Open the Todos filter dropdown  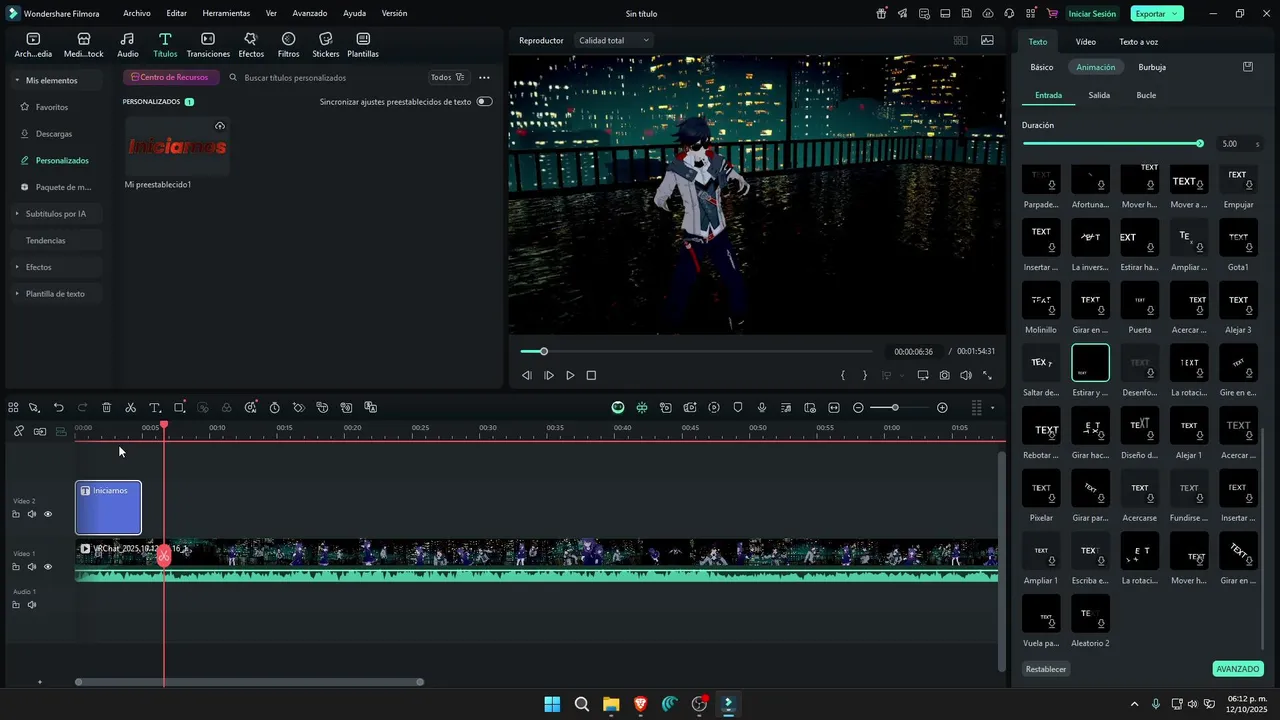(x=447, y=77)
